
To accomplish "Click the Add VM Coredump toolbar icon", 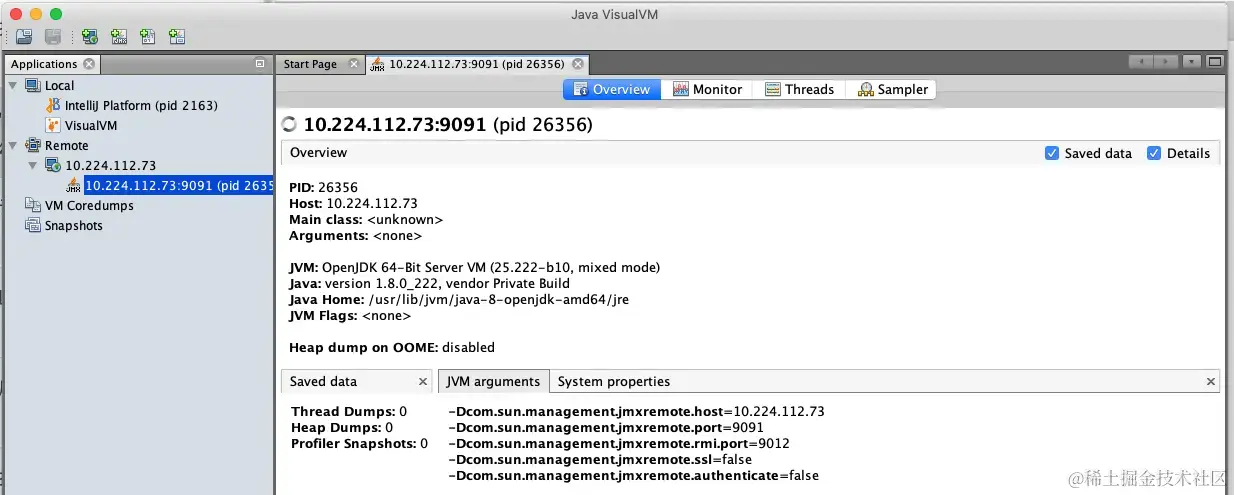I will [x=148, y=37].
